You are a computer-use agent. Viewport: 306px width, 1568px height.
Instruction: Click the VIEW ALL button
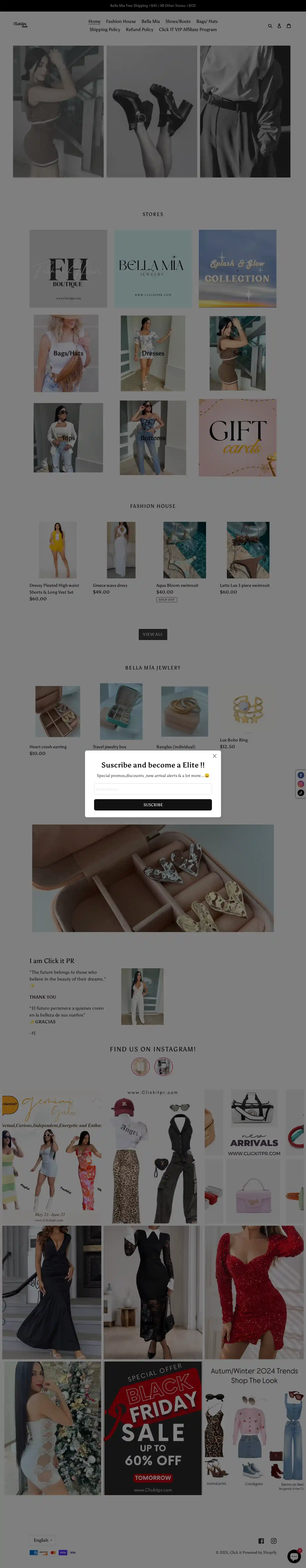click(x=153, y=634)
